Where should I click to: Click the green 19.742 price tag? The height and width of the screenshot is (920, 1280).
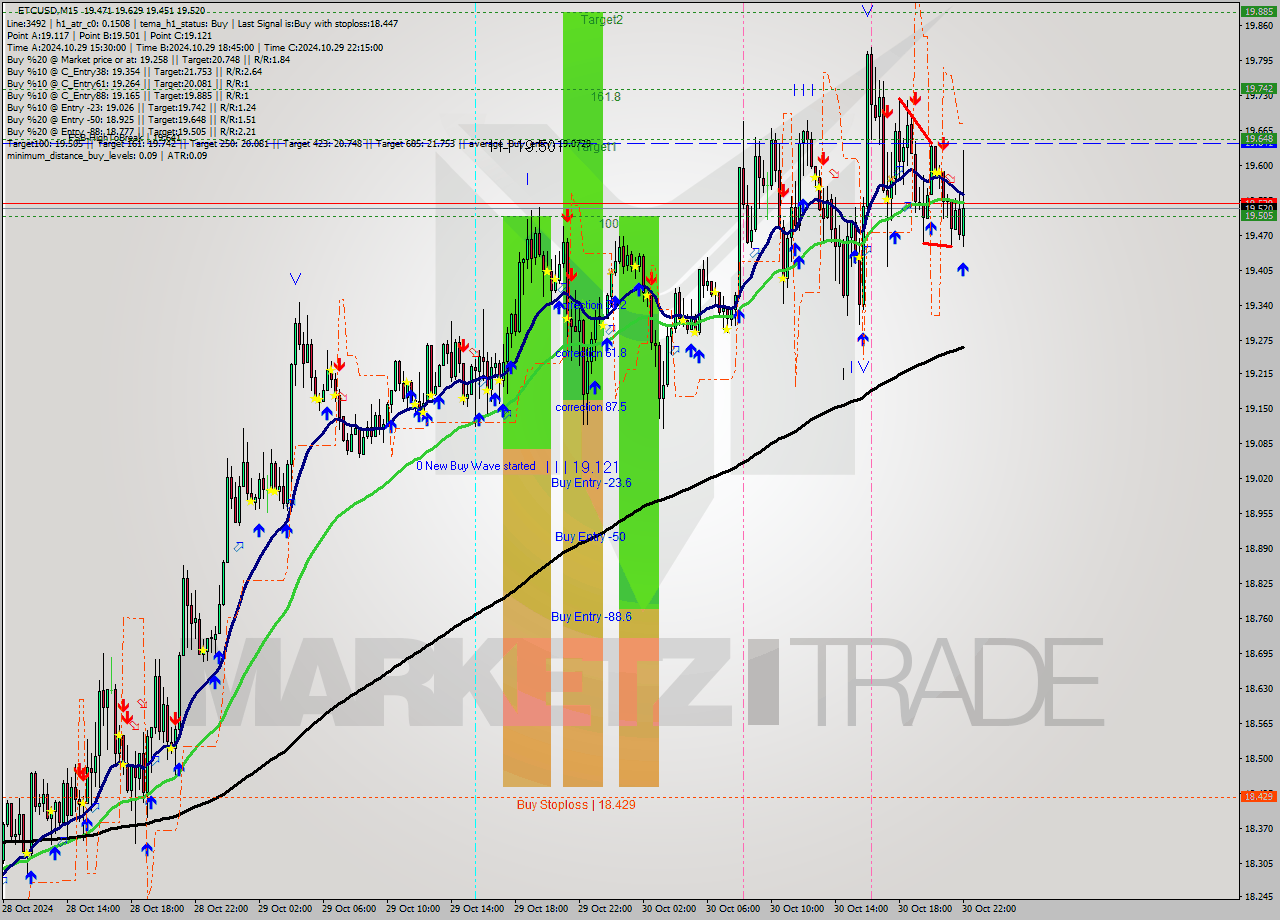click(x=1258, y=88)
